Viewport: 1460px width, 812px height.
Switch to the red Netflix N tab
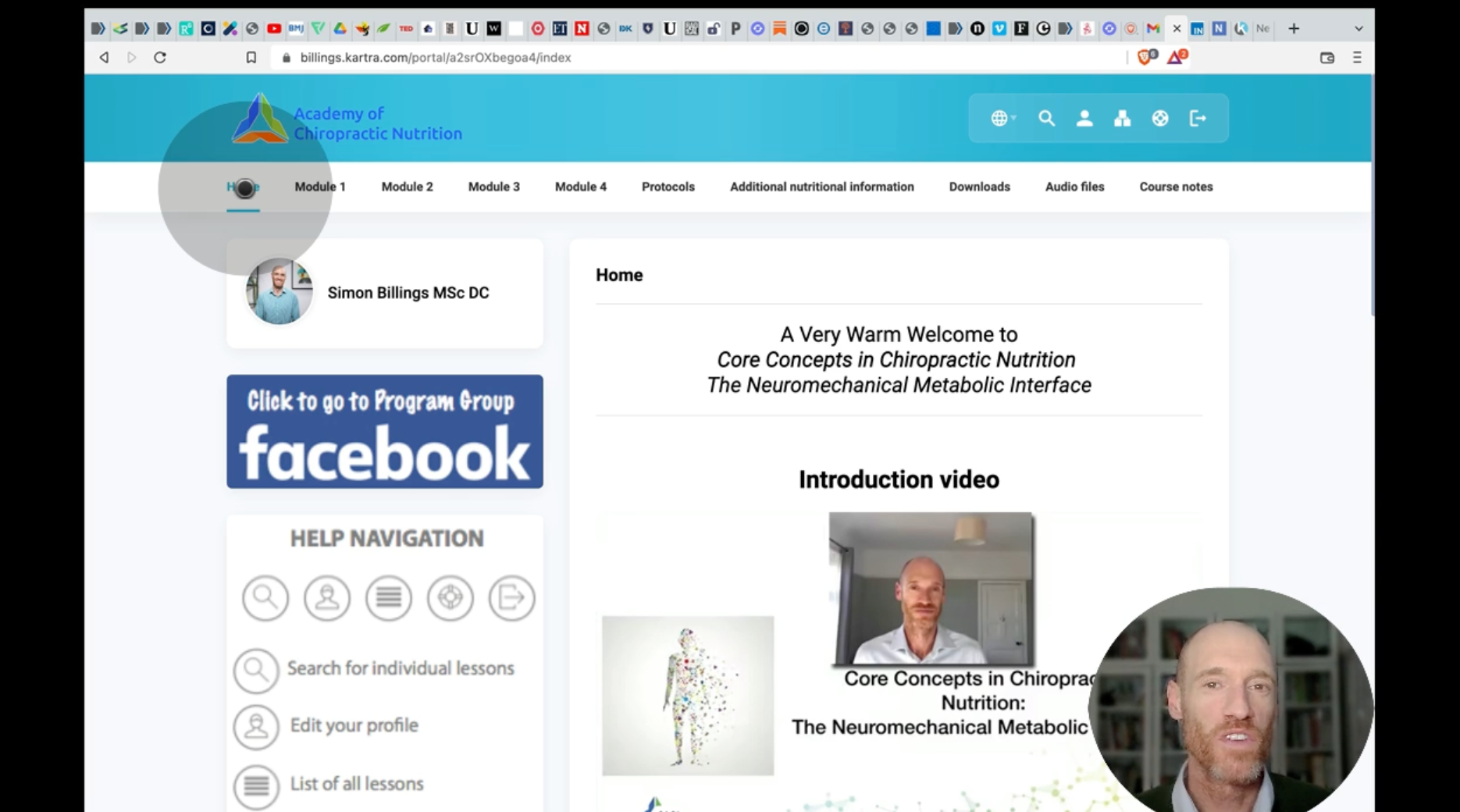[582, 28]
